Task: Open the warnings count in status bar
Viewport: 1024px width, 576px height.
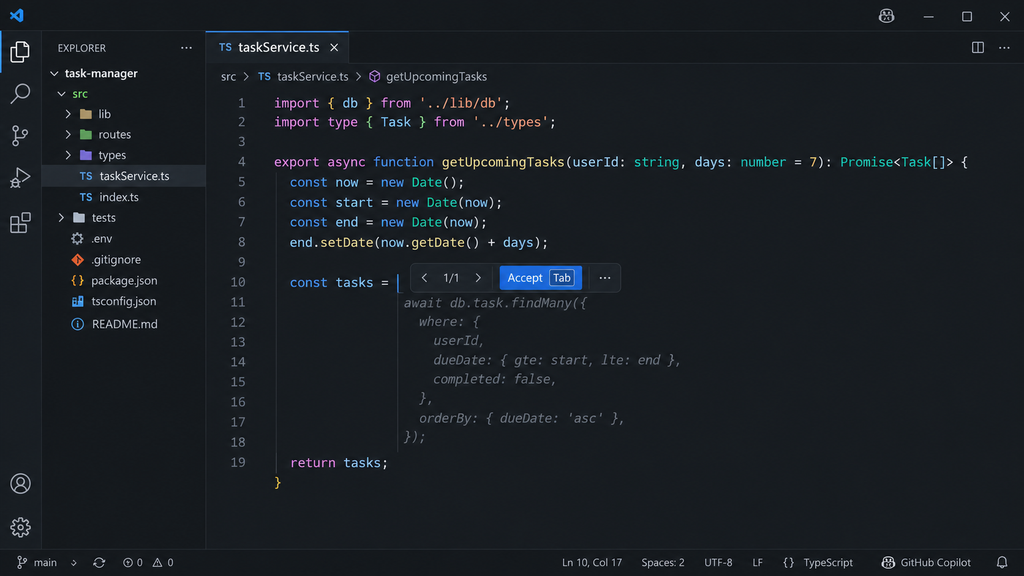Action: click(163, 562)
